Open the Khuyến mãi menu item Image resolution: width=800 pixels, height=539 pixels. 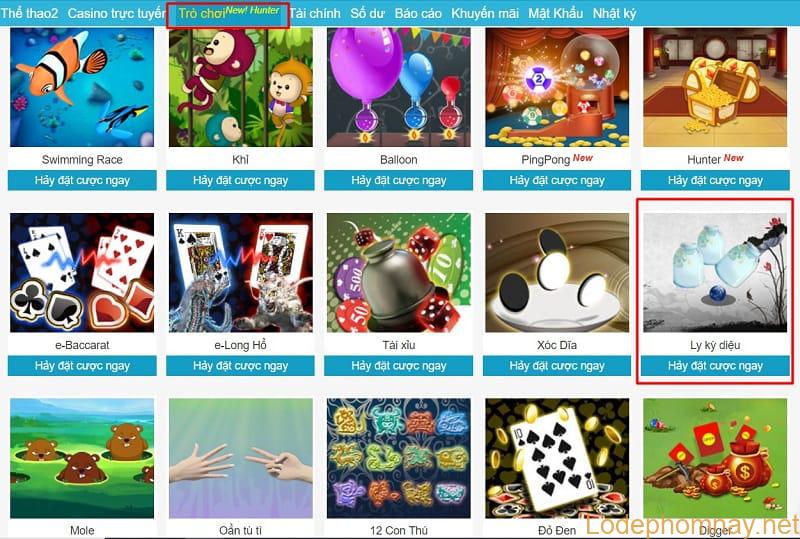pos(485,13)
